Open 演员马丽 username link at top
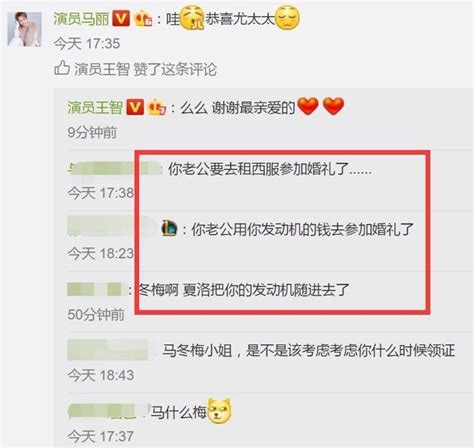The image size is (474, 448). tap(81, 19)
